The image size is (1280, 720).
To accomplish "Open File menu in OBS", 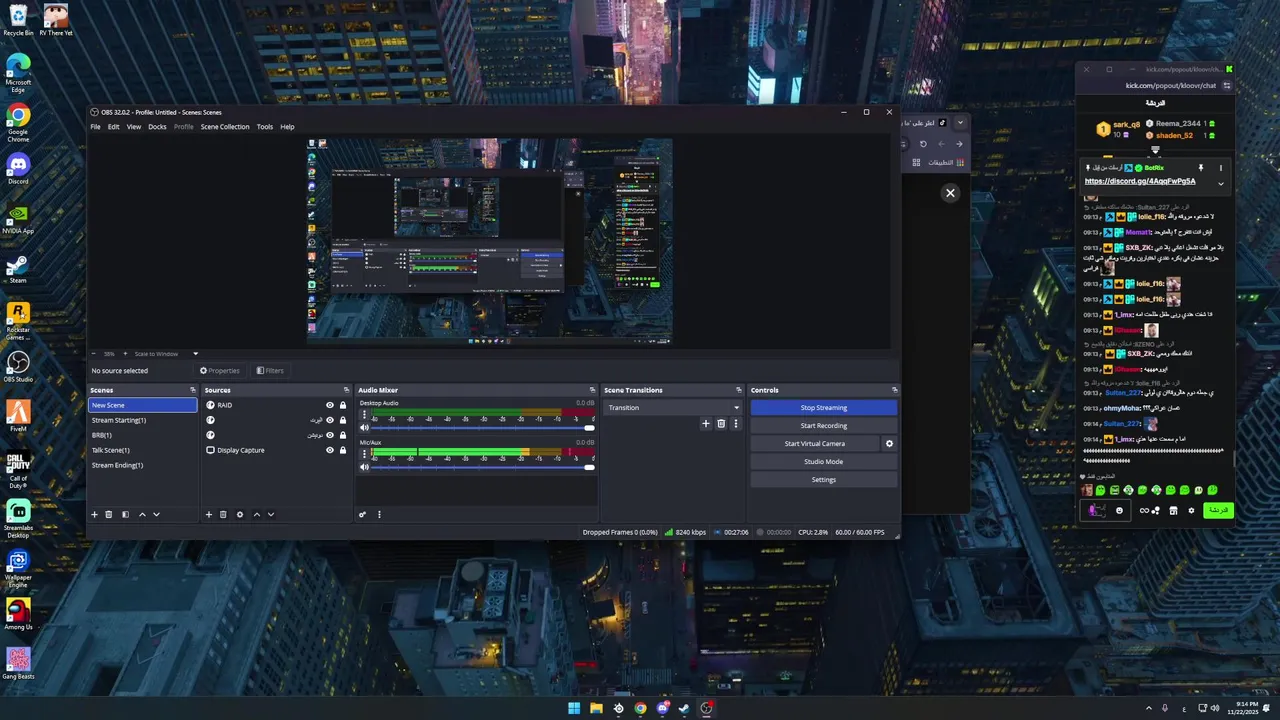I will [x=95, y=127].
